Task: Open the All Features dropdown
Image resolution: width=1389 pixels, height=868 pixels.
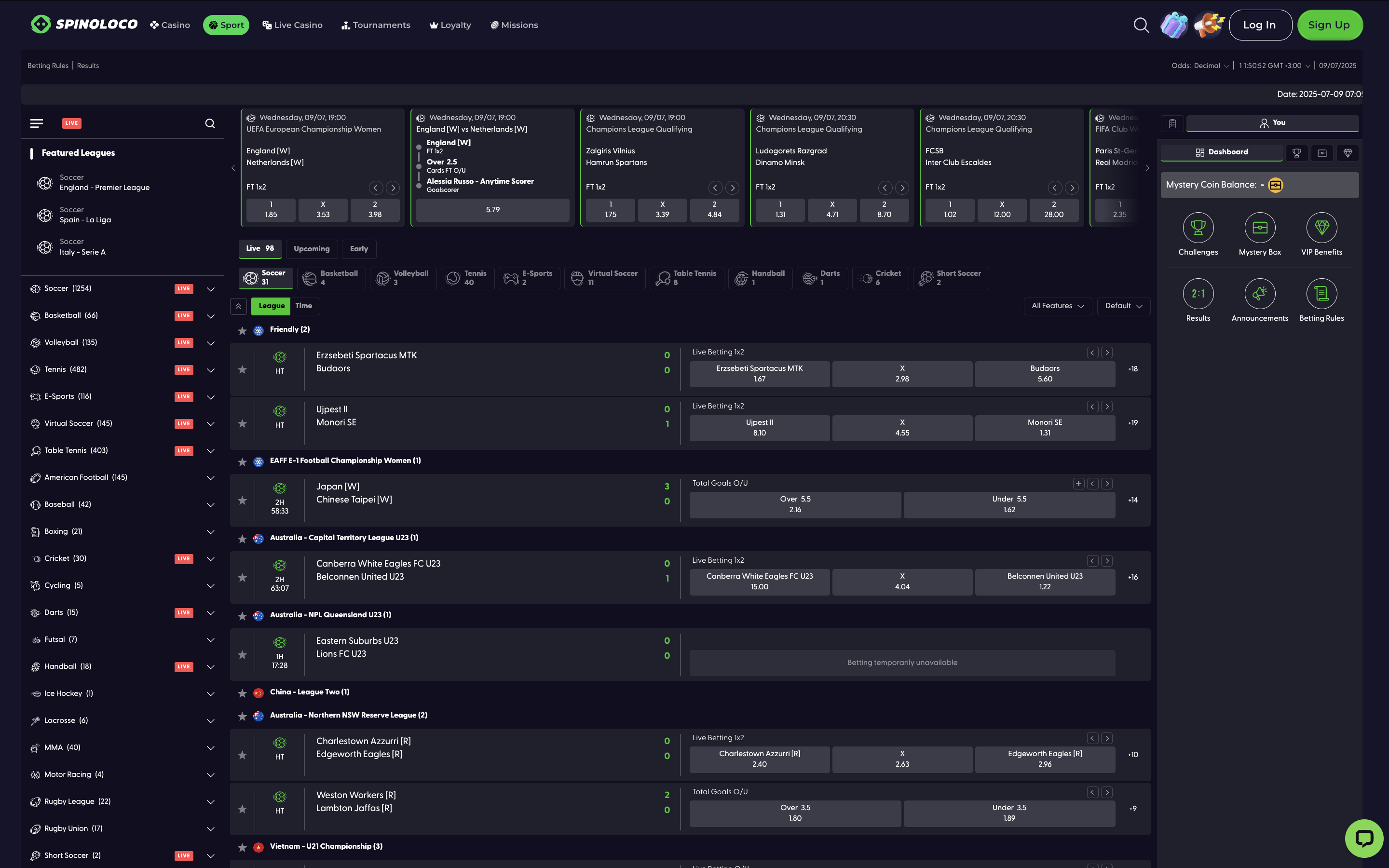Action: (x=1057, y=306)
